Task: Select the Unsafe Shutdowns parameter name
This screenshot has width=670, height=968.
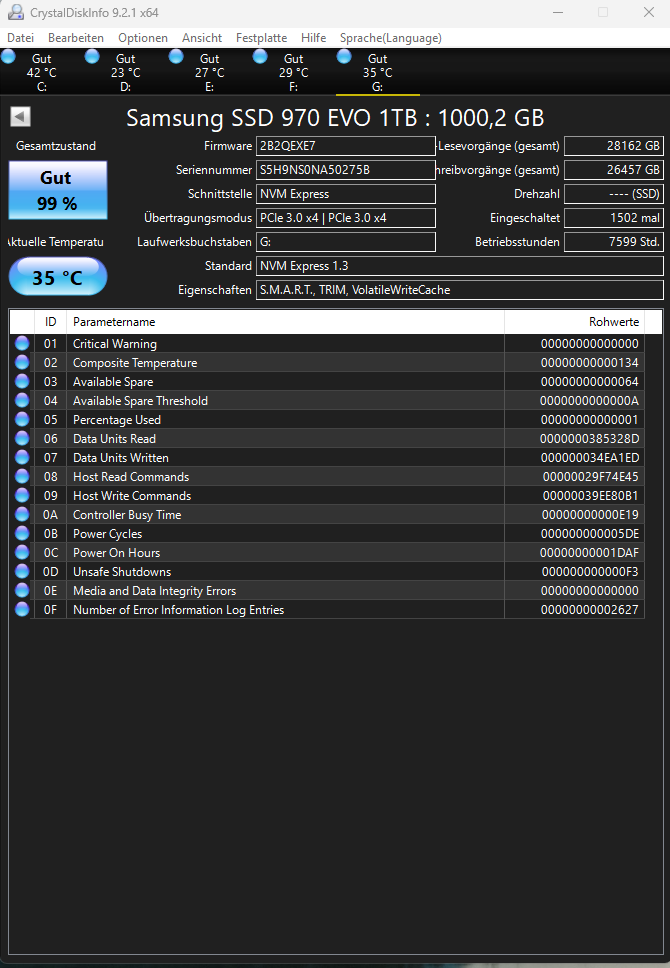Action: 122,572
